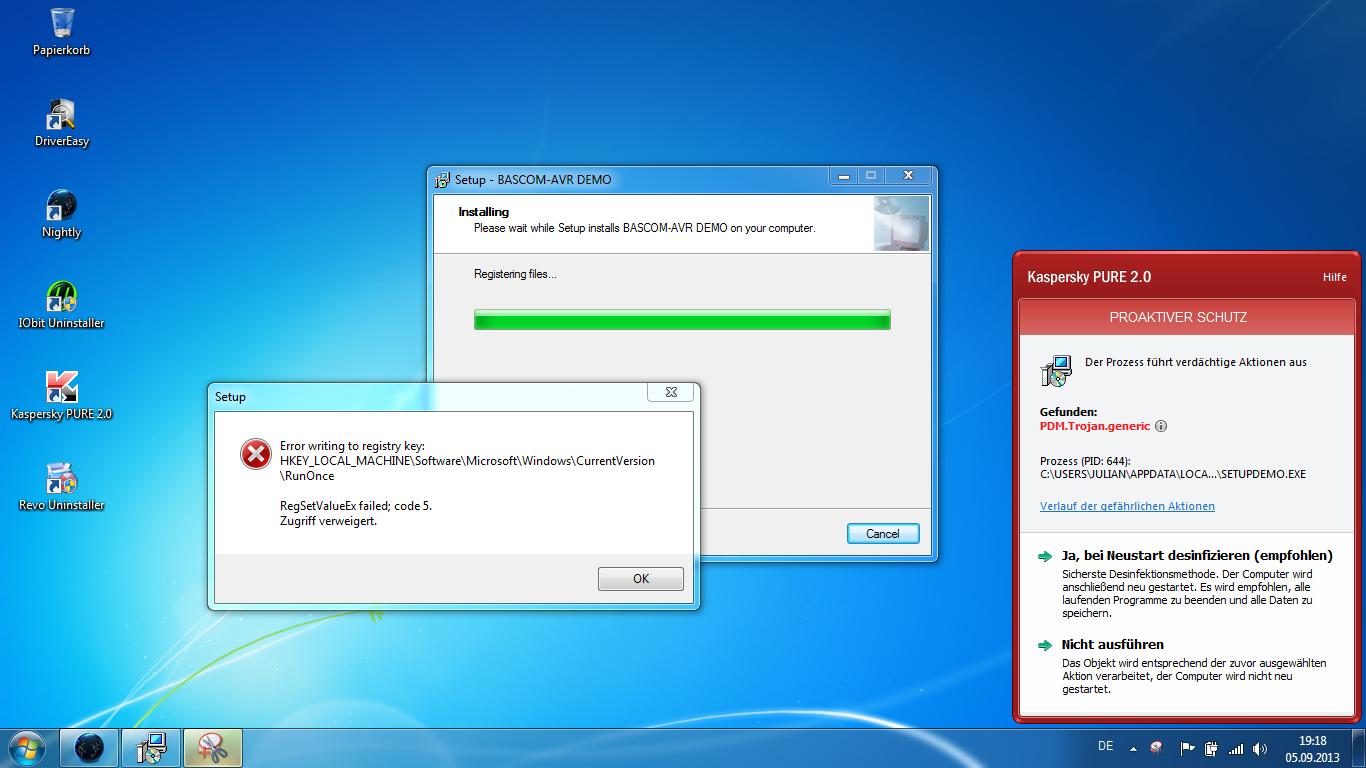The width and height of the screenshot is (1366, 768).
Task: Click the info icon beside PDM.Trojan.generic
Action: (x=1161, y=426)
